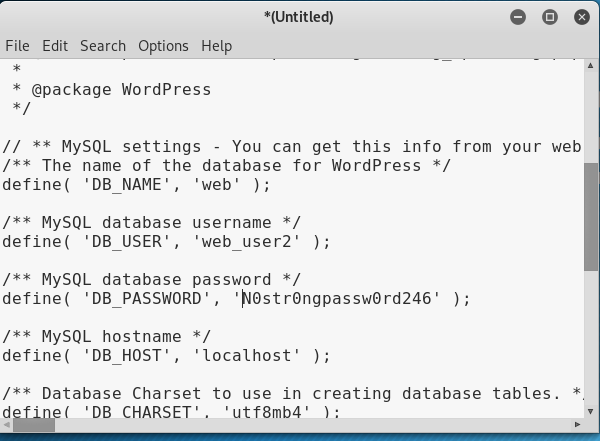Image resolution: width=600 pixels, height=441 pixels.
Task: Click 'DB_USER' constant text
Action: tap(127, 242)
